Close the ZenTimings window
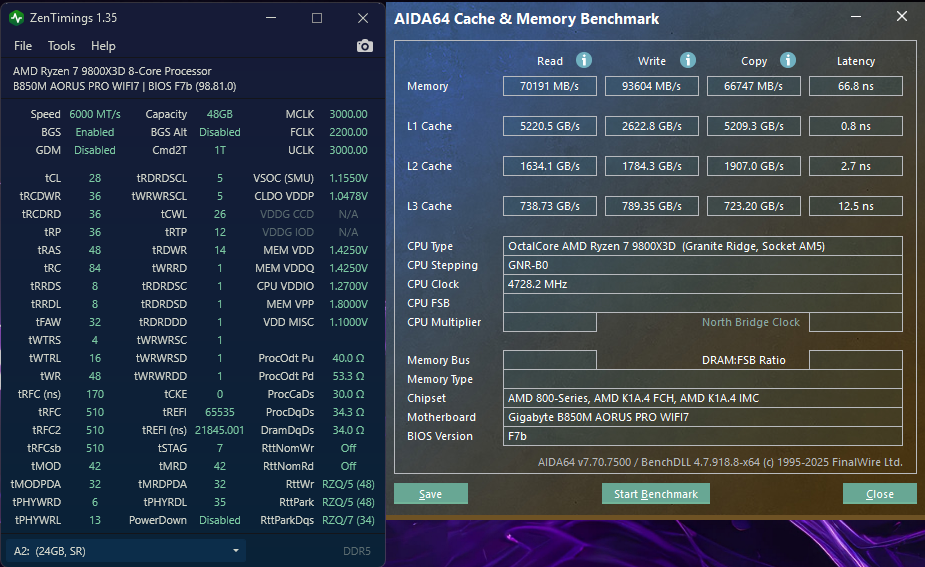The width and height of the screenshot is (925, 567). click(x=363, y=18)
